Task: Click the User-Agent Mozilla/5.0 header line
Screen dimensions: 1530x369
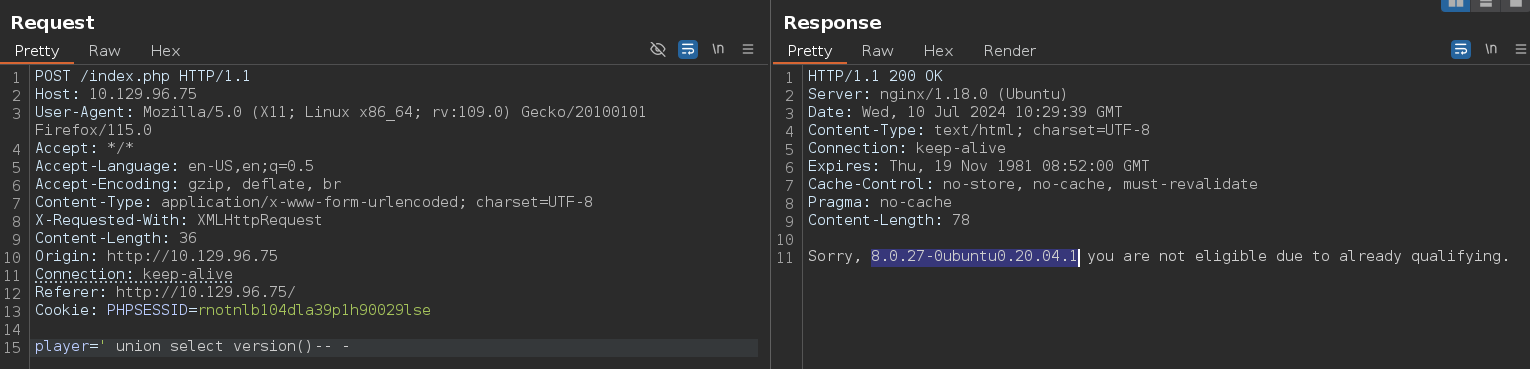Action: click(x=340, y=112)
